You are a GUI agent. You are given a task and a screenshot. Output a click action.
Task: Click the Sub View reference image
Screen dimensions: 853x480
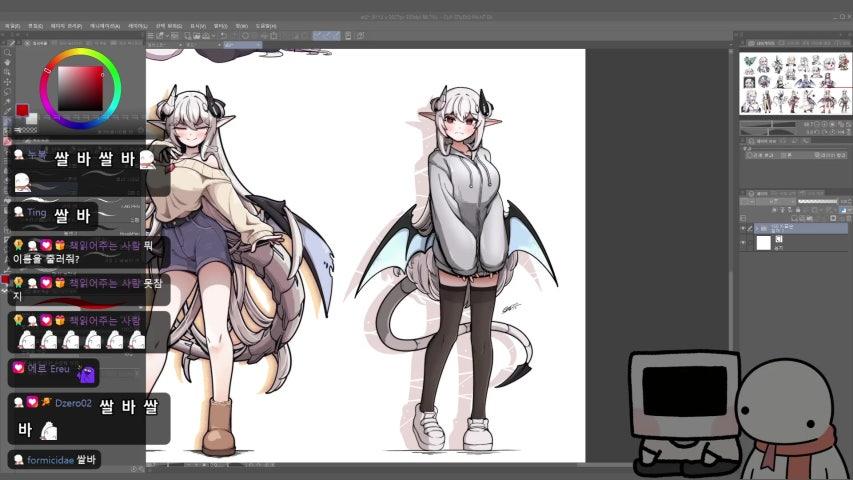[x=793, y=83]
